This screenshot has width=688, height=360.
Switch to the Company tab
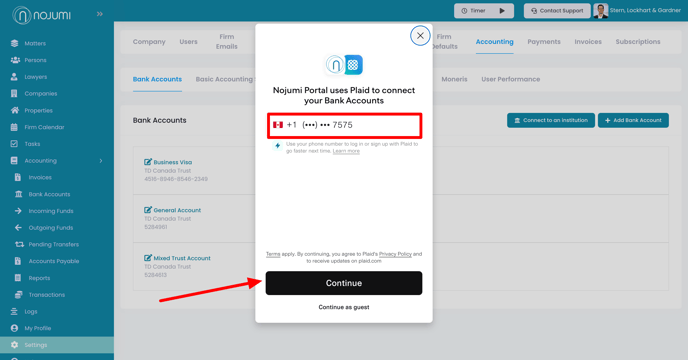click(149, 42)
